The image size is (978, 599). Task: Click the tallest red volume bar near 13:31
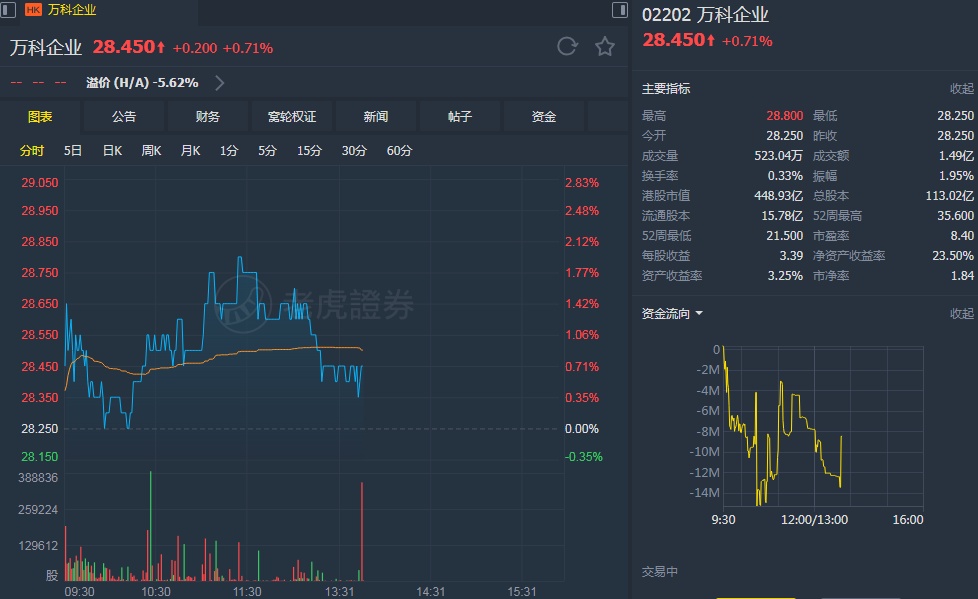[x=362, y=532]
